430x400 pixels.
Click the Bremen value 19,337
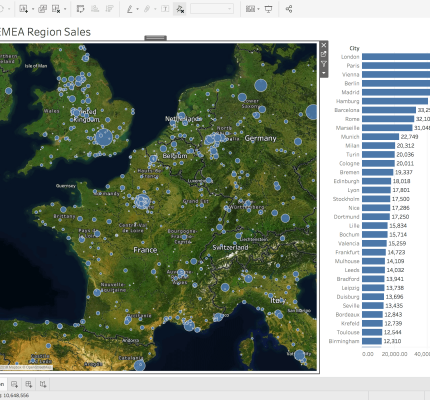pos(404,172)
